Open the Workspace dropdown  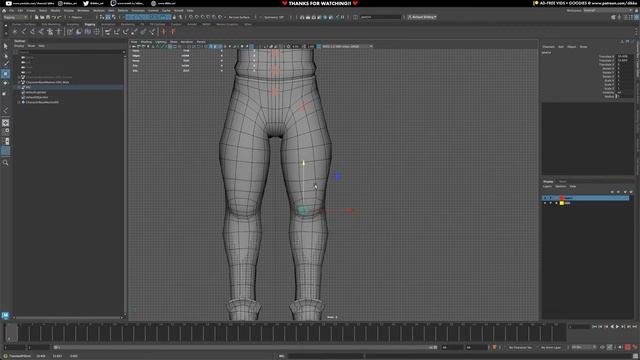point(608,10)
